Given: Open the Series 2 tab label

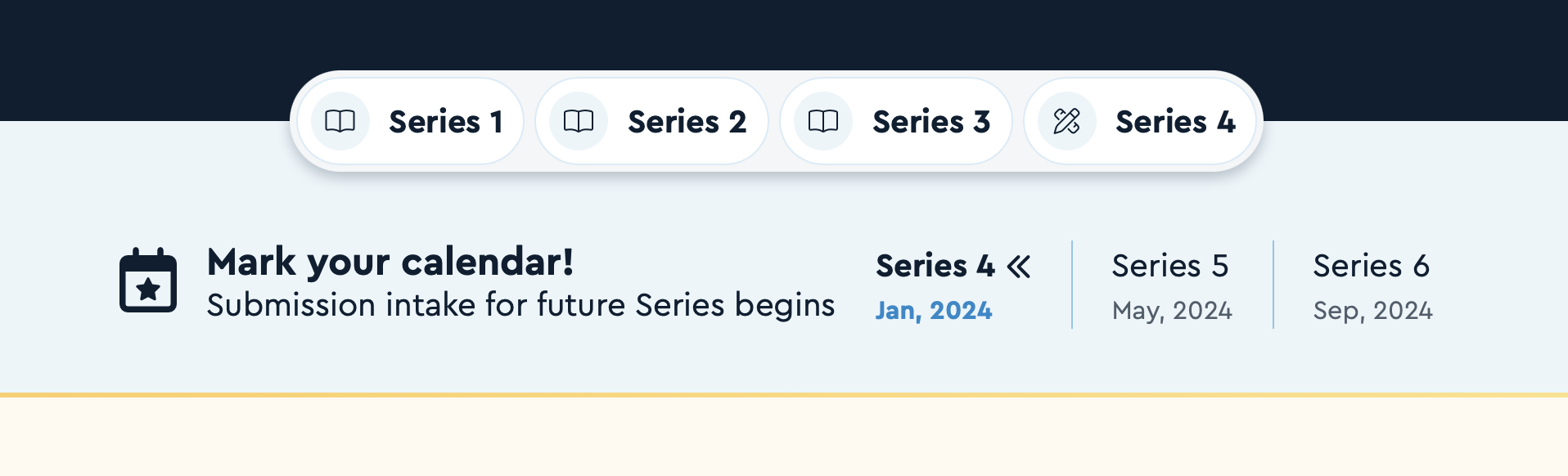Looking at the screenshot, I should pyautogui.click(x=687, y=122).
